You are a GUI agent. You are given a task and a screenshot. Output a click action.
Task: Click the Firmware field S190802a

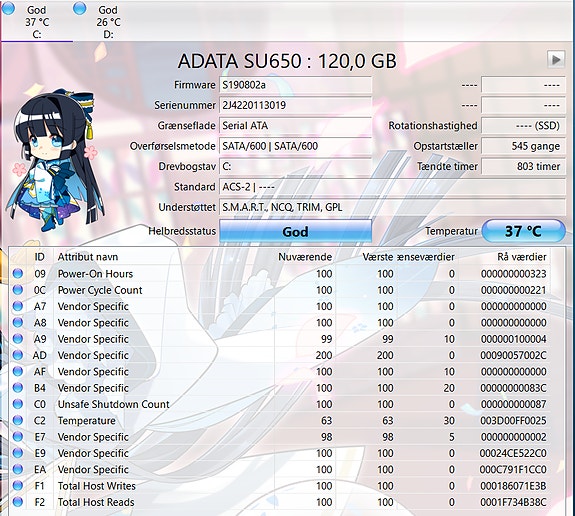(295, 85)
